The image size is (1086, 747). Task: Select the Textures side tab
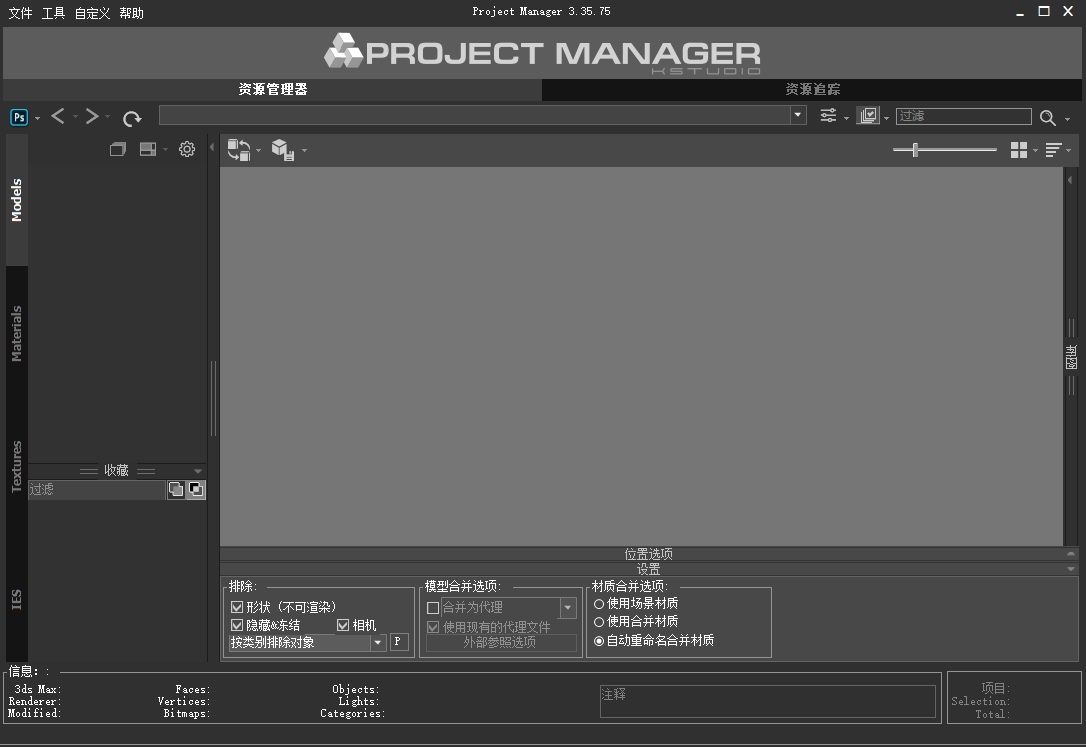[x=17, y=467]
